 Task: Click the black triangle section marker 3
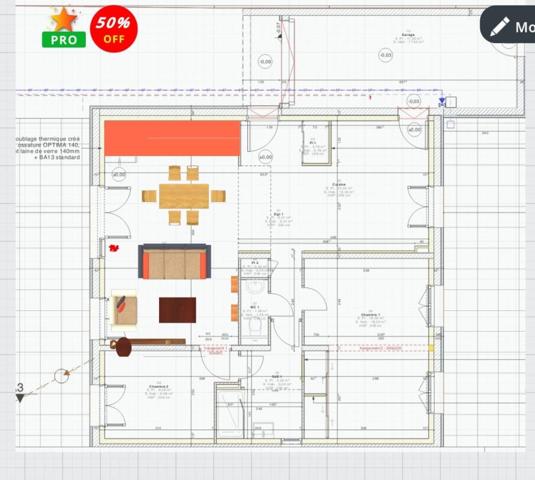point(20,397)
